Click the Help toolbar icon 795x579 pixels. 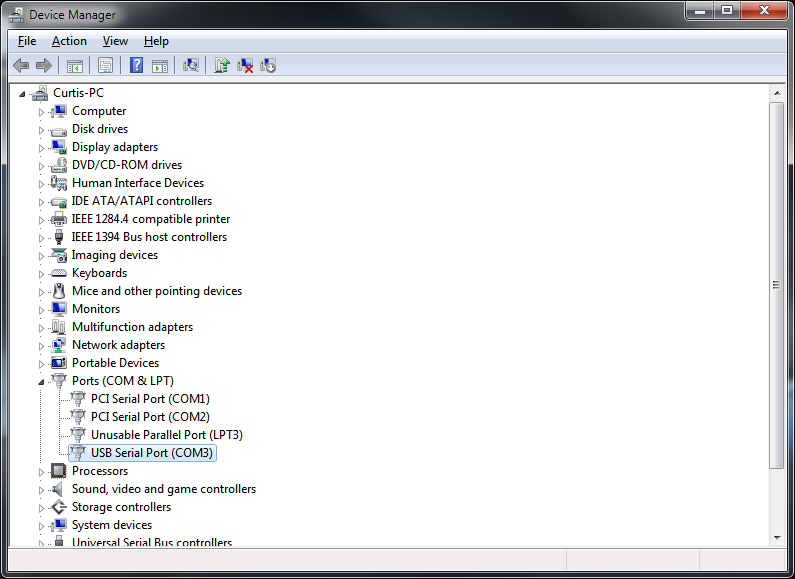[136, 65]
